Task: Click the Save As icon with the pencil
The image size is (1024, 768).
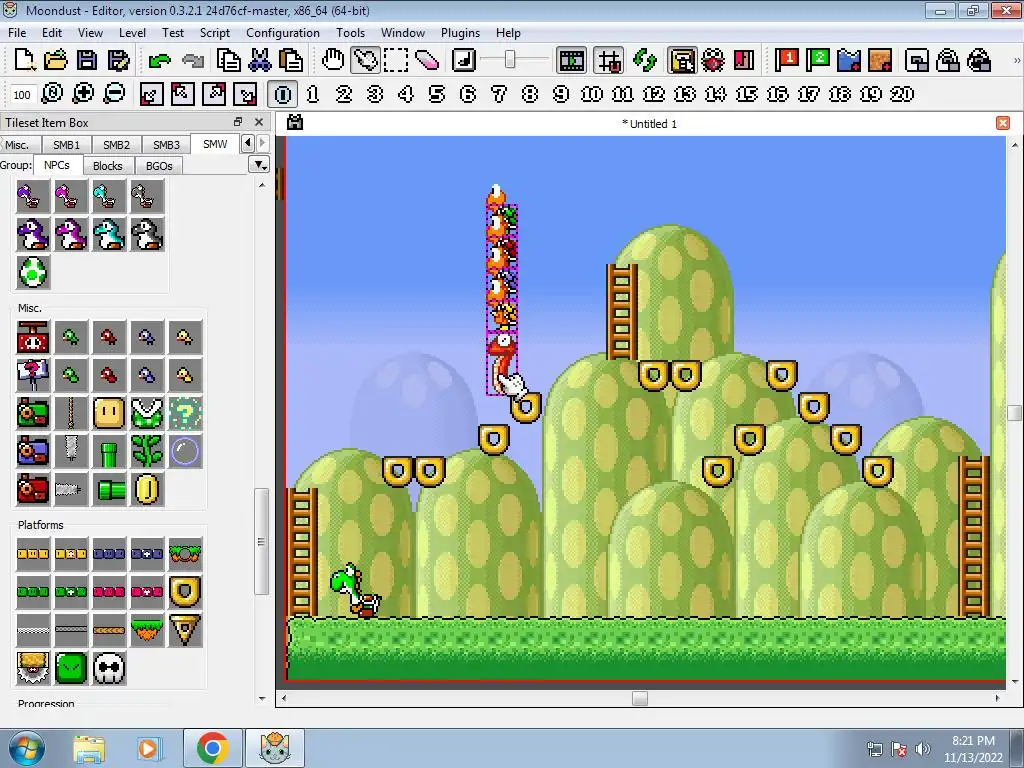Action: 118,60
